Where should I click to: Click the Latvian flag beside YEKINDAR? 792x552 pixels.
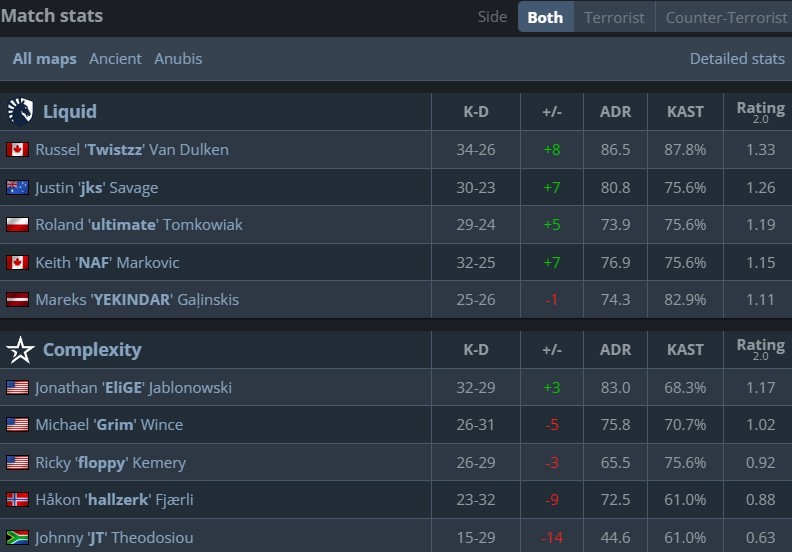point(17,300)
